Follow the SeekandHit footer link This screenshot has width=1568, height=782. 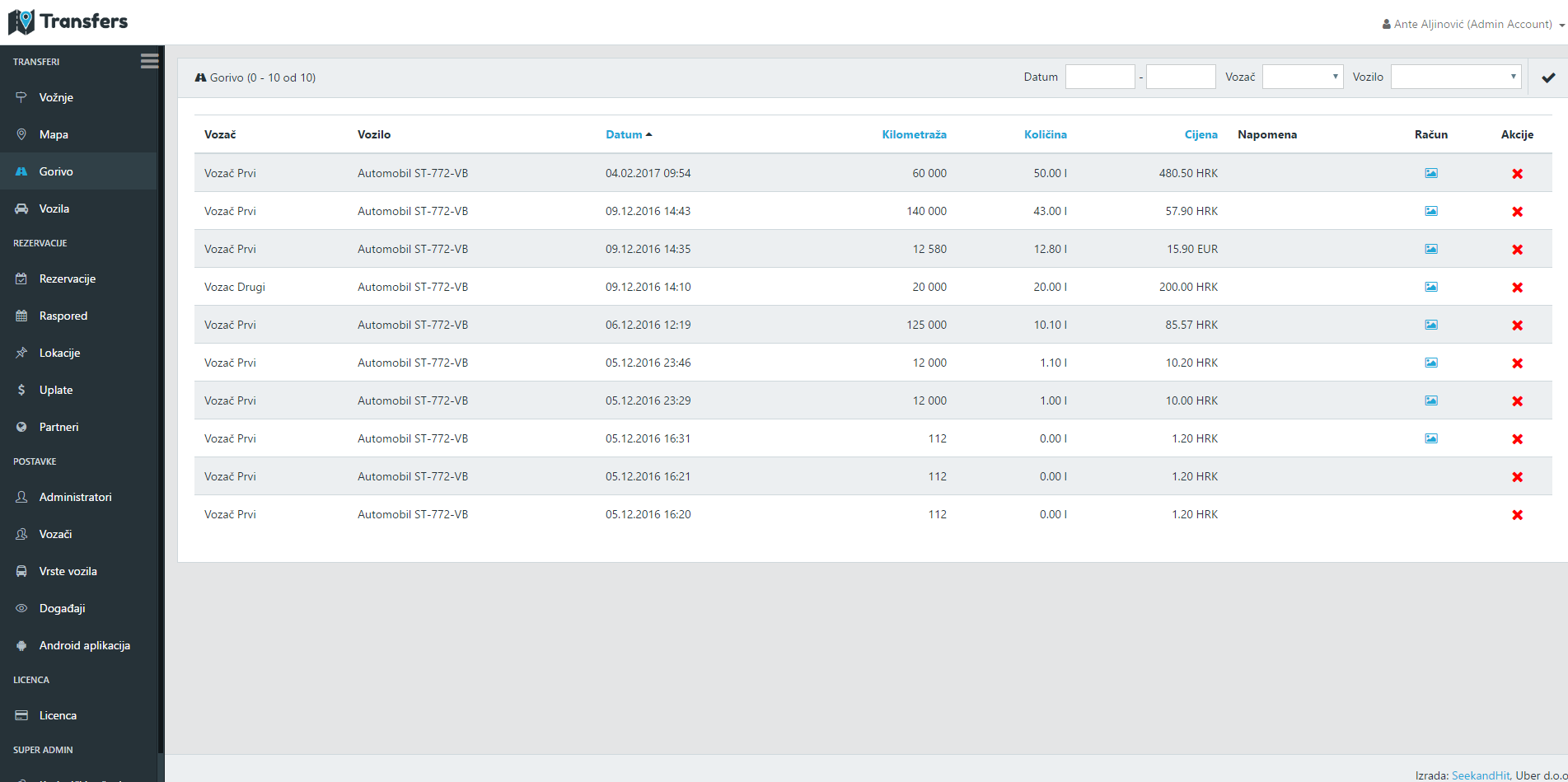[x=1480, y=775]
